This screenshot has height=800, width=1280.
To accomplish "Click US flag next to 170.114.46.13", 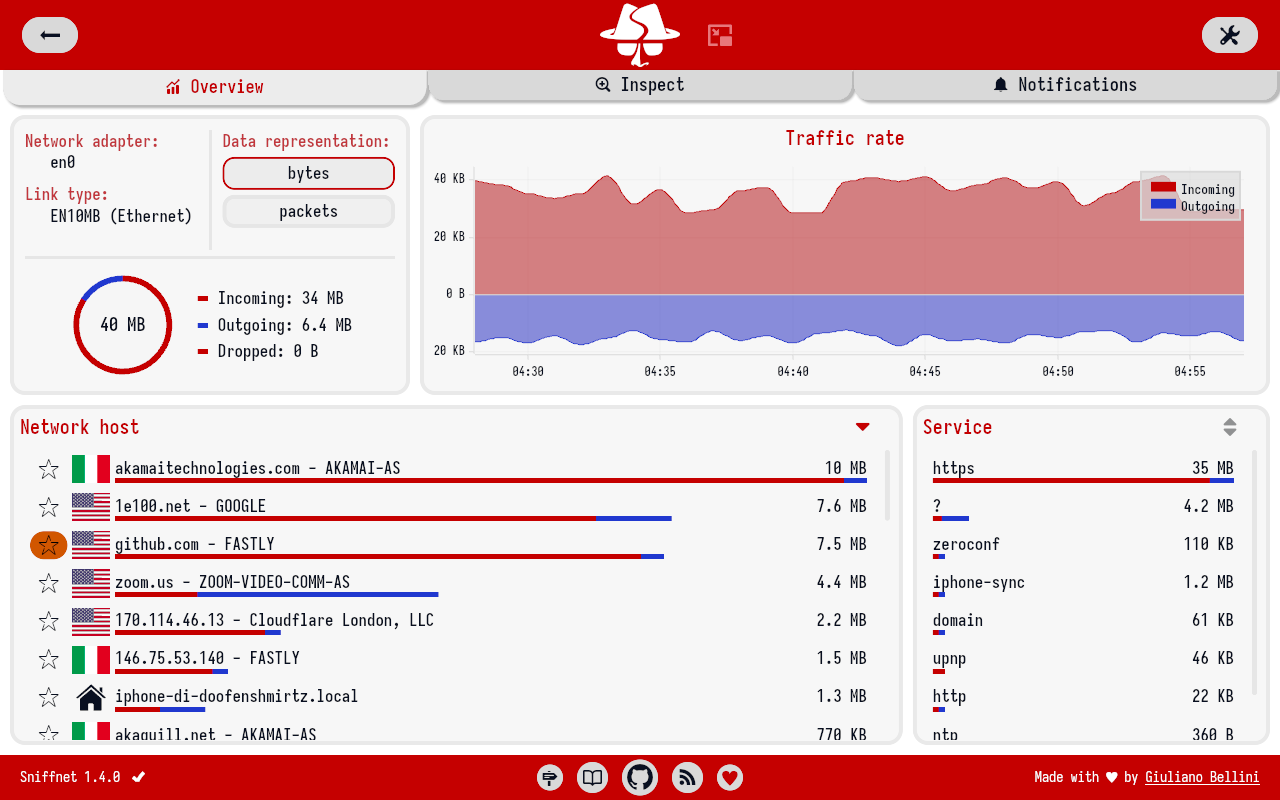I will [x=91, y=620].
